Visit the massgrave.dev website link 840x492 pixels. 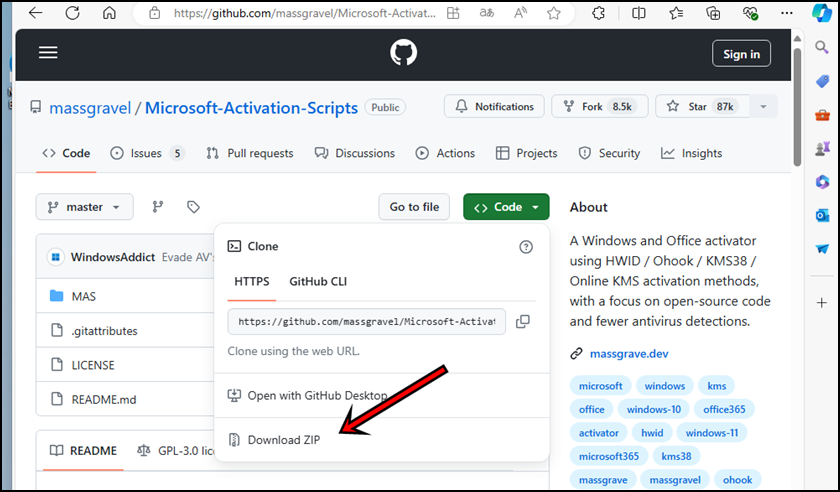coord(629,354)
